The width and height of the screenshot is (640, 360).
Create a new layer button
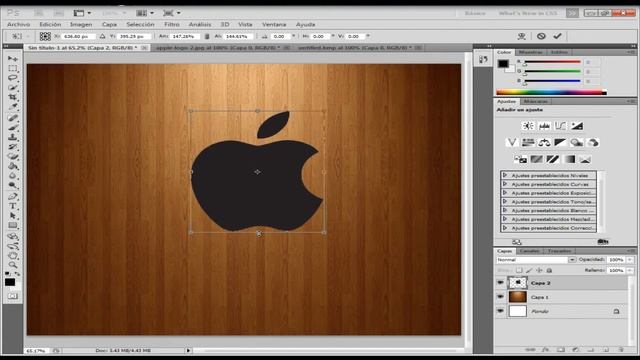tap(606, 350)
